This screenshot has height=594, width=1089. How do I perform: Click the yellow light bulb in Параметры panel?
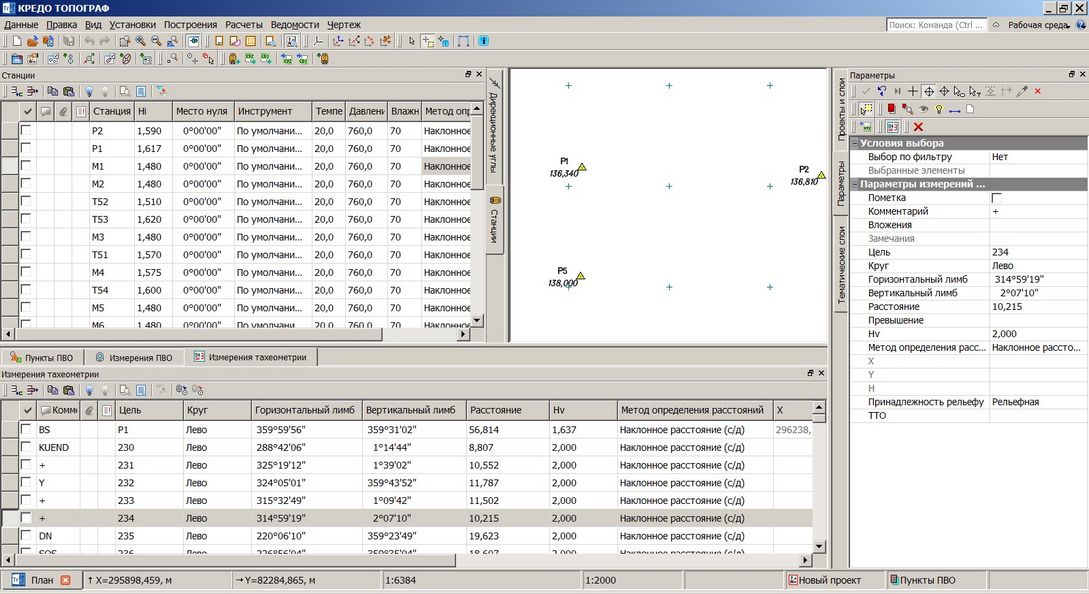pos(938,109)
